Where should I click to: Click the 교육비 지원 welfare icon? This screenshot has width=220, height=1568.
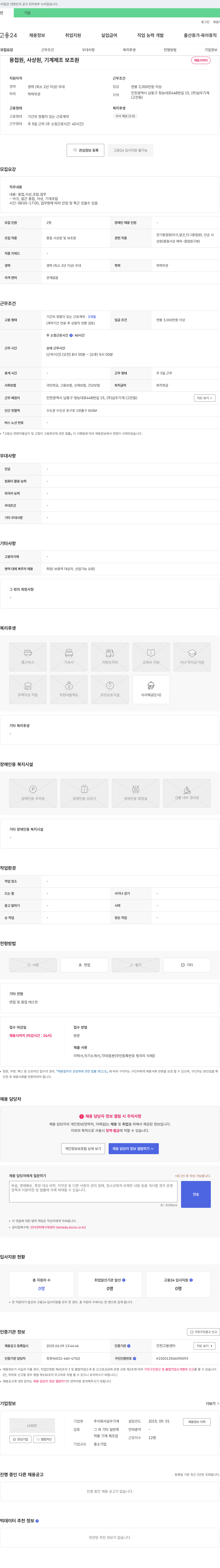pyautogui.click(x=151, y=657)
